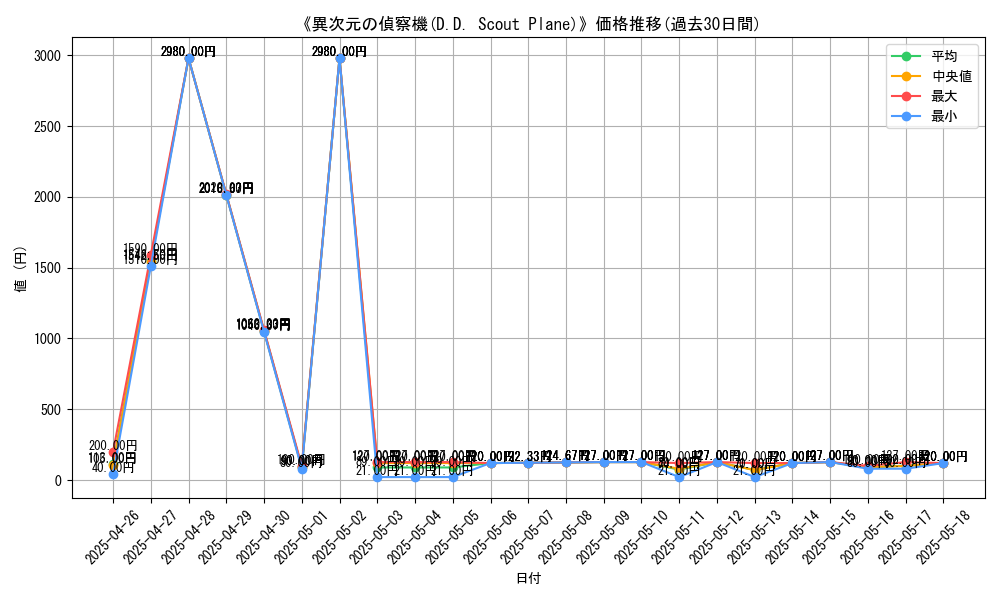Click the 1000 y-axis tick label
The width and height of the screenshot is (1000, 600).
48,339
